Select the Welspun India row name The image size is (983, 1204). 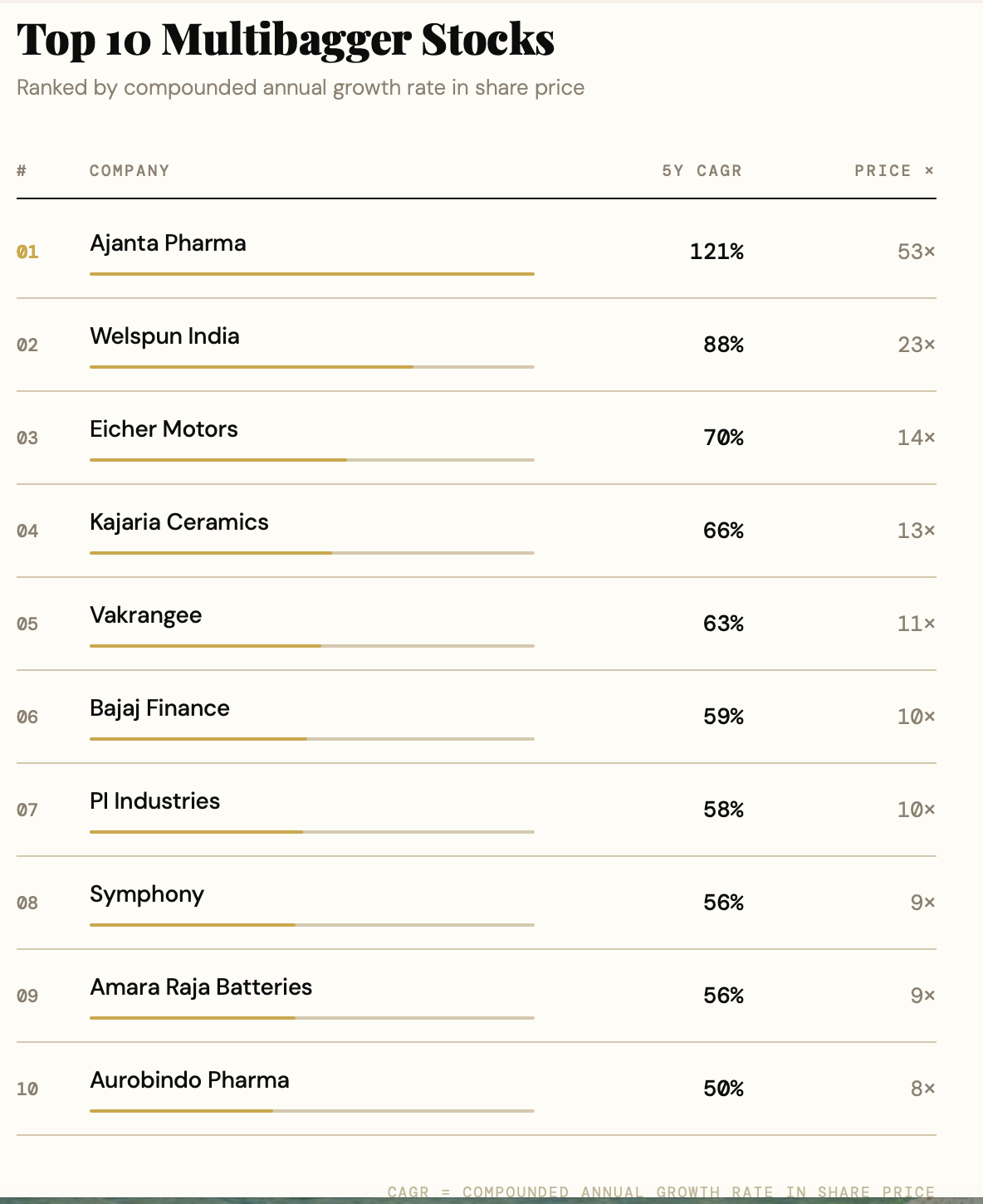pos(164,336)
